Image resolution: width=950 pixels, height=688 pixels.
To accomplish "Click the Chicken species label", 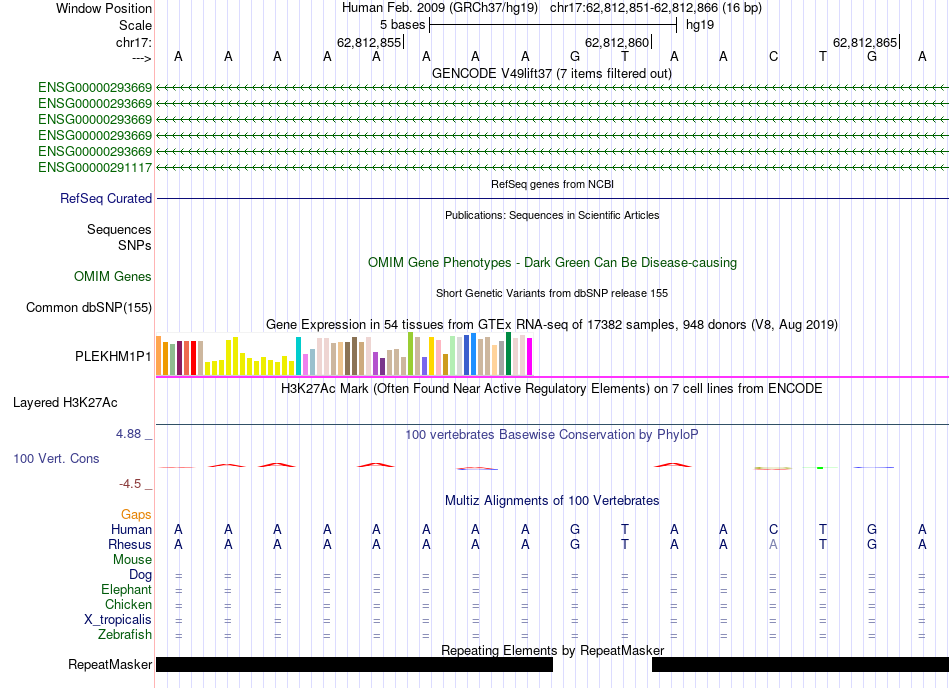I will (128, 604).
